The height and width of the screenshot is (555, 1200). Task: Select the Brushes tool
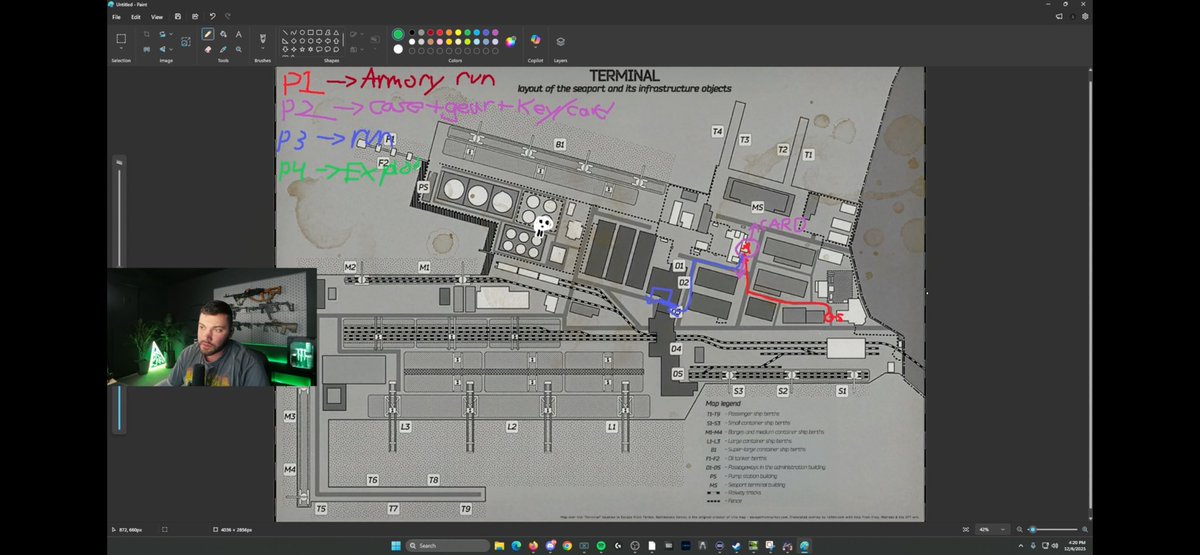pyautogui.click(x=262, y=38)
